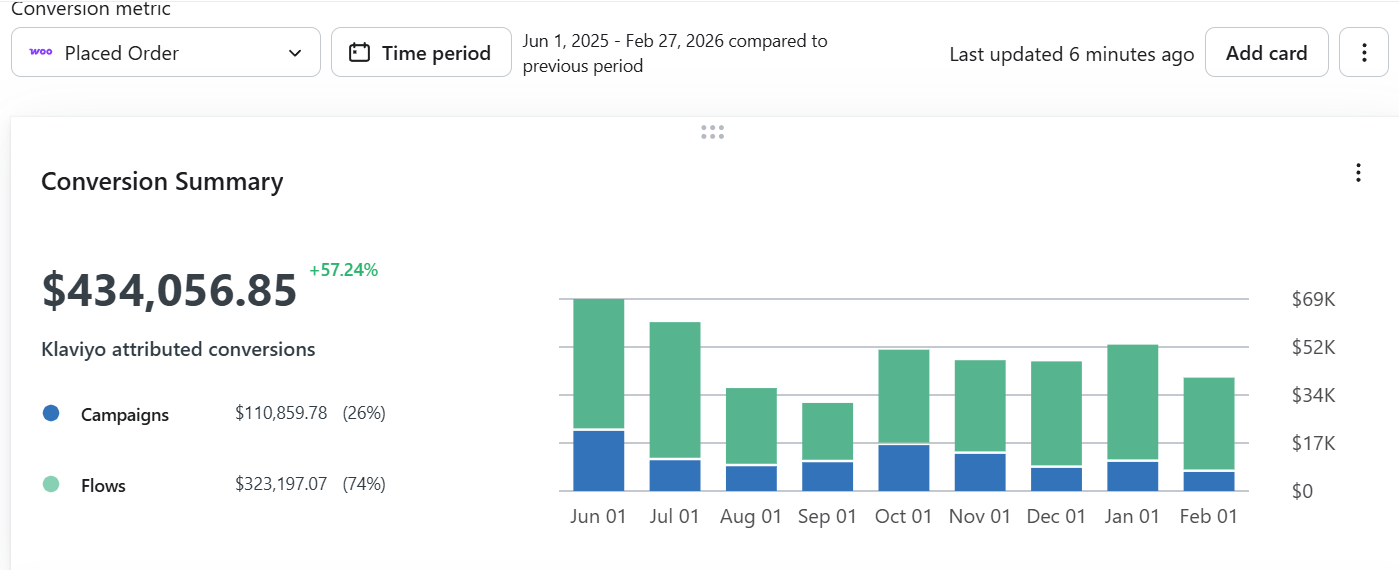The height and width of the screenshot is (570, 1399).
Task: Click the Feb 01 blue Campaigns bar
Action: (1209, 481)
